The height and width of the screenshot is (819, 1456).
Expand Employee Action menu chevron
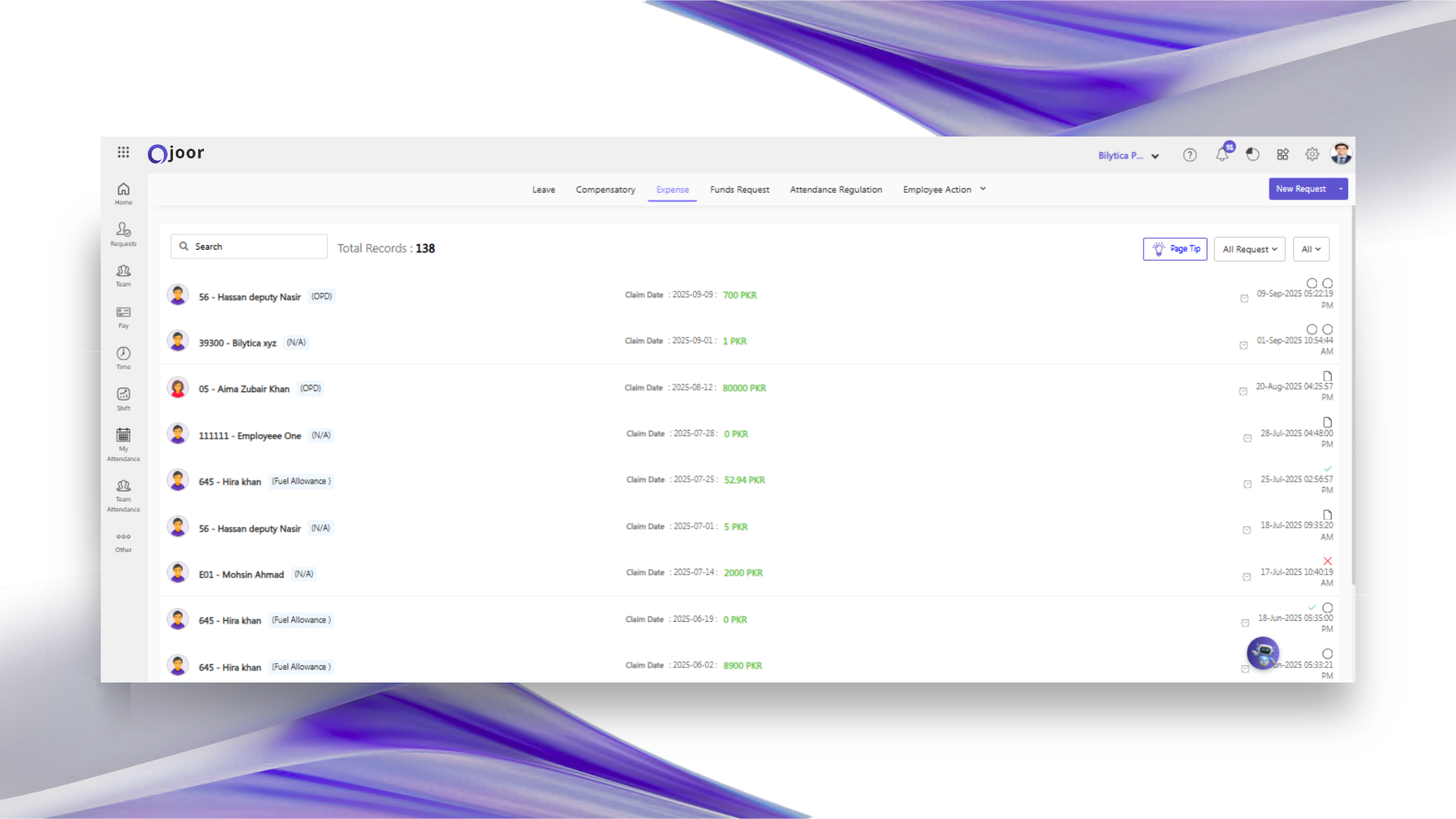point(983,189)
